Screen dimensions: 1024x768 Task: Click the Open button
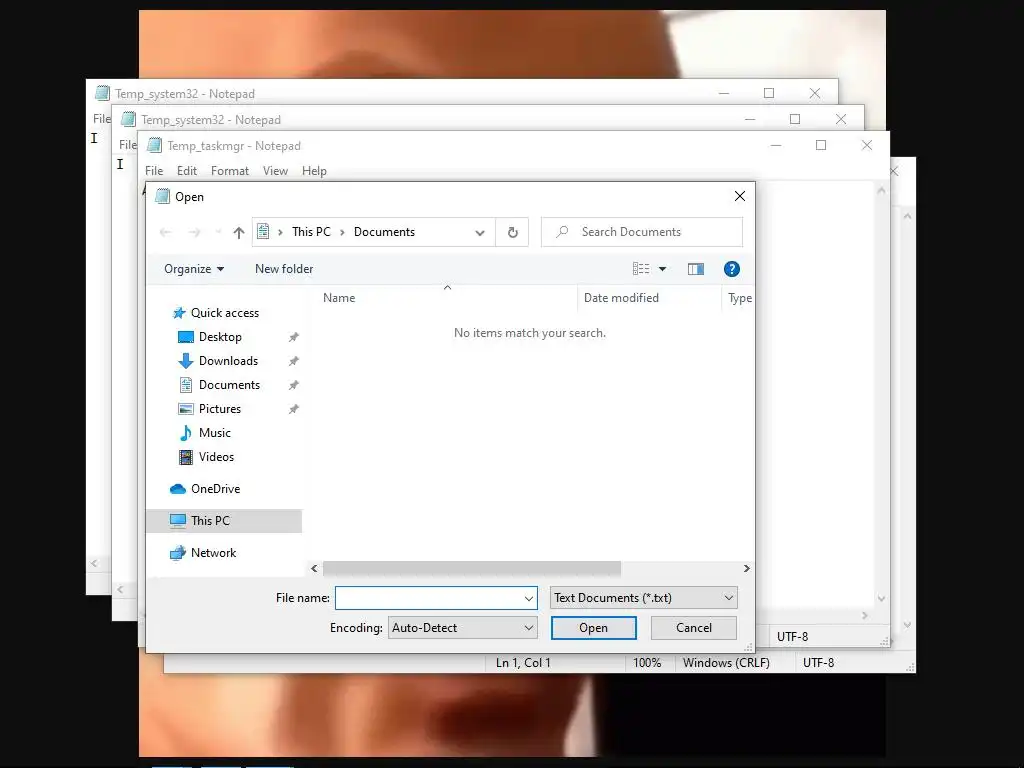coord(594,628)
